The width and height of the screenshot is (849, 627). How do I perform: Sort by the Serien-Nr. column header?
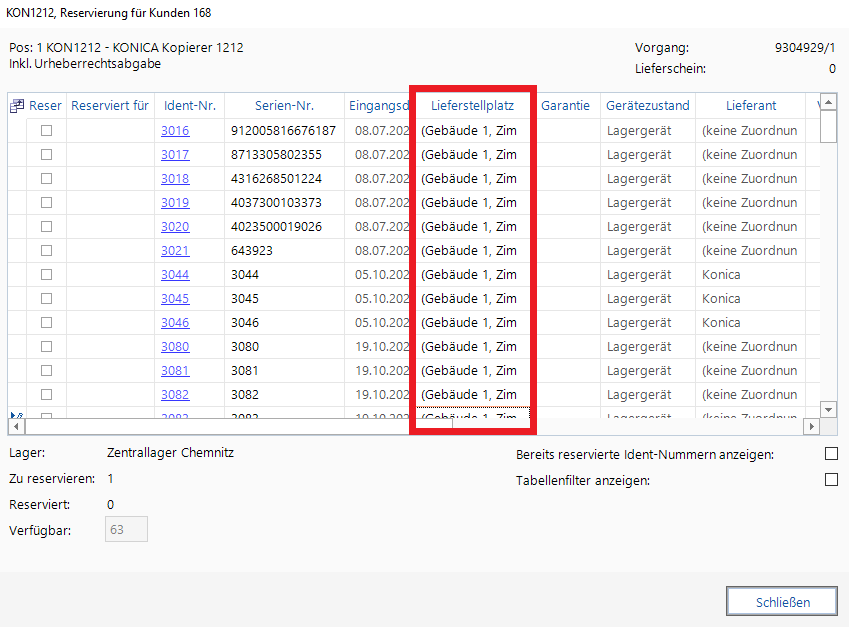pos(284,106)
